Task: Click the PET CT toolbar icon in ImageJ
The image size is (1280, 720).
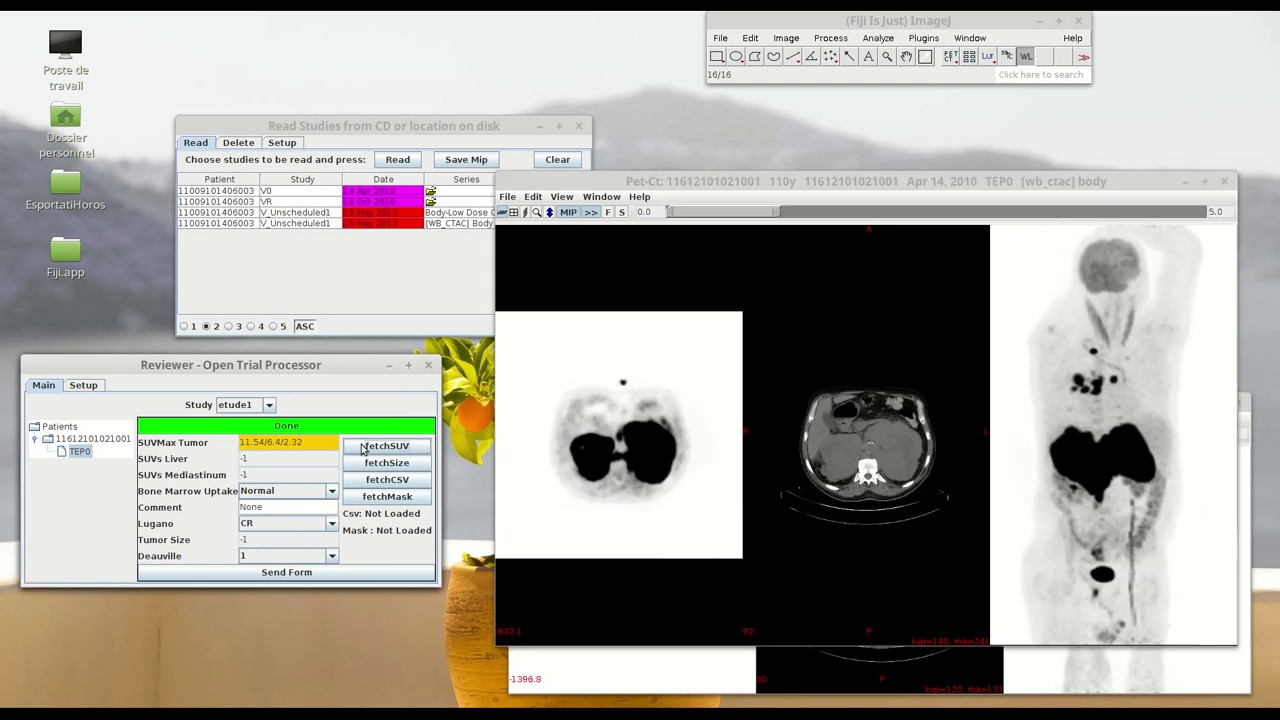Action: point(950,56)
